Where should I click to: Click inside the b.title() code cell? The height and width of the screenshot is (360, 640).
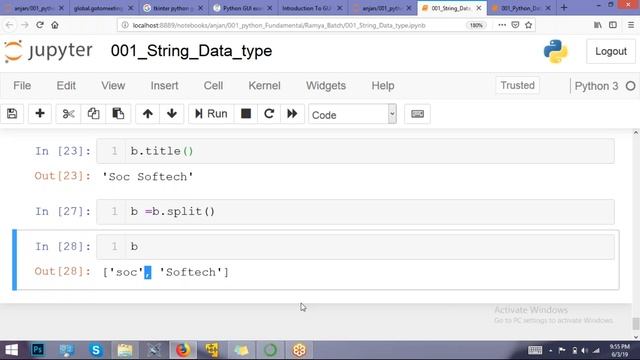355,151
